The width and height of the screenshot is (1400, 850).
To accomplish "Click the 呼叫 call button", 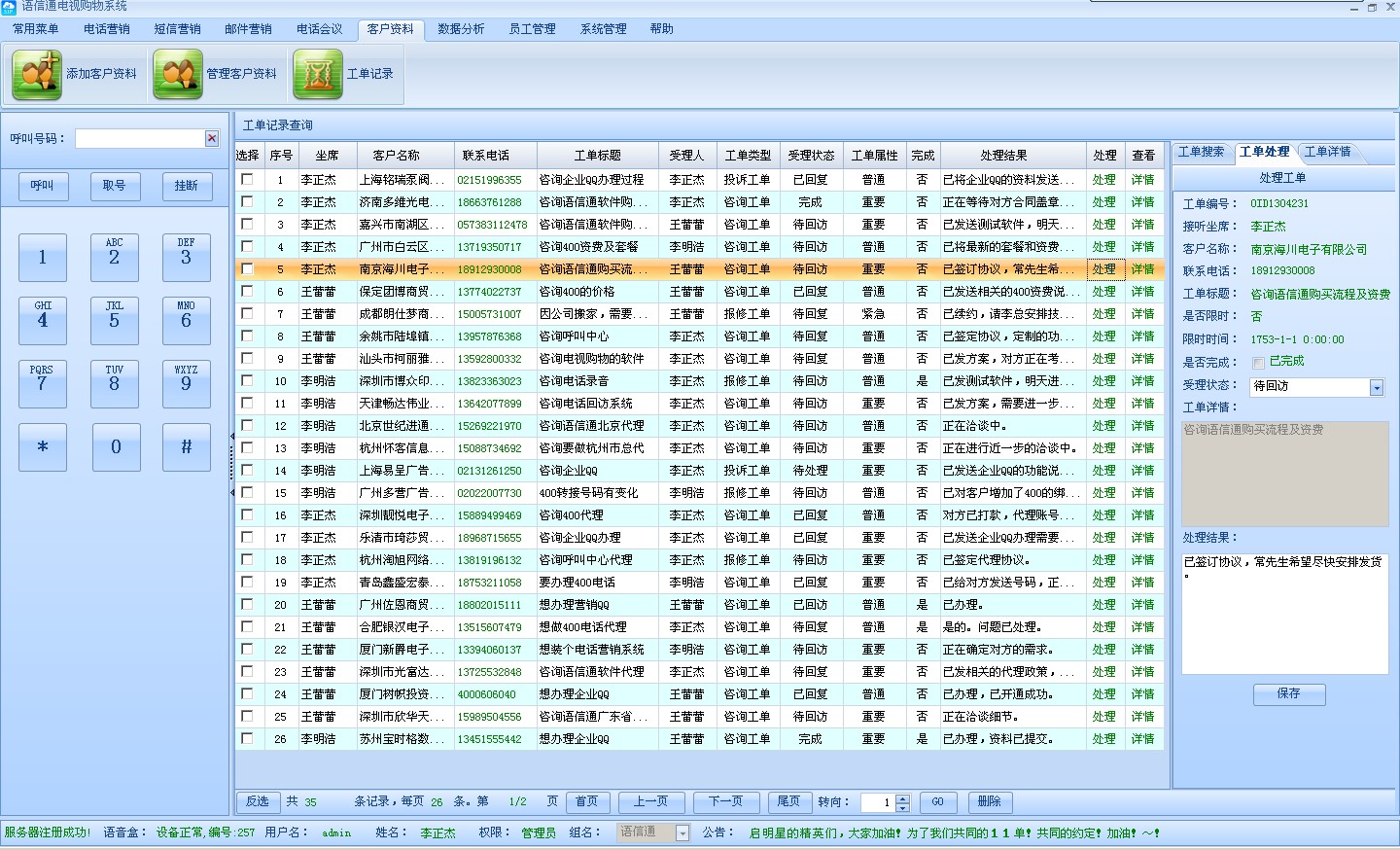I will (43, 186).
